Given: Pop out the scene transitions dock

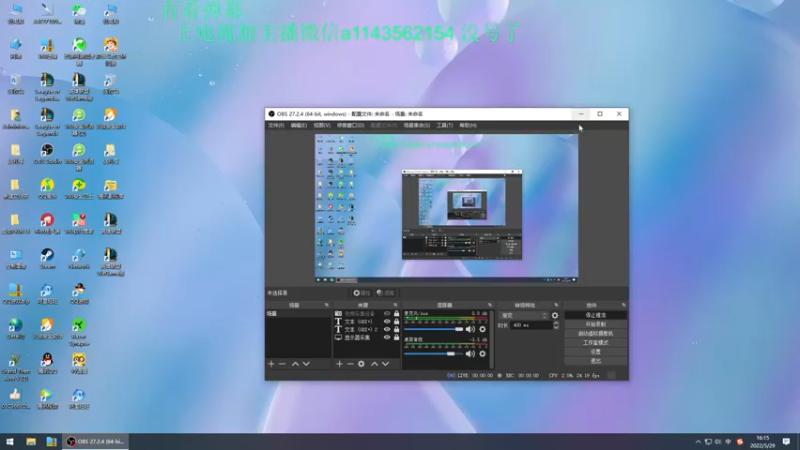Looking at the screenshot, I should coord(556,305).
